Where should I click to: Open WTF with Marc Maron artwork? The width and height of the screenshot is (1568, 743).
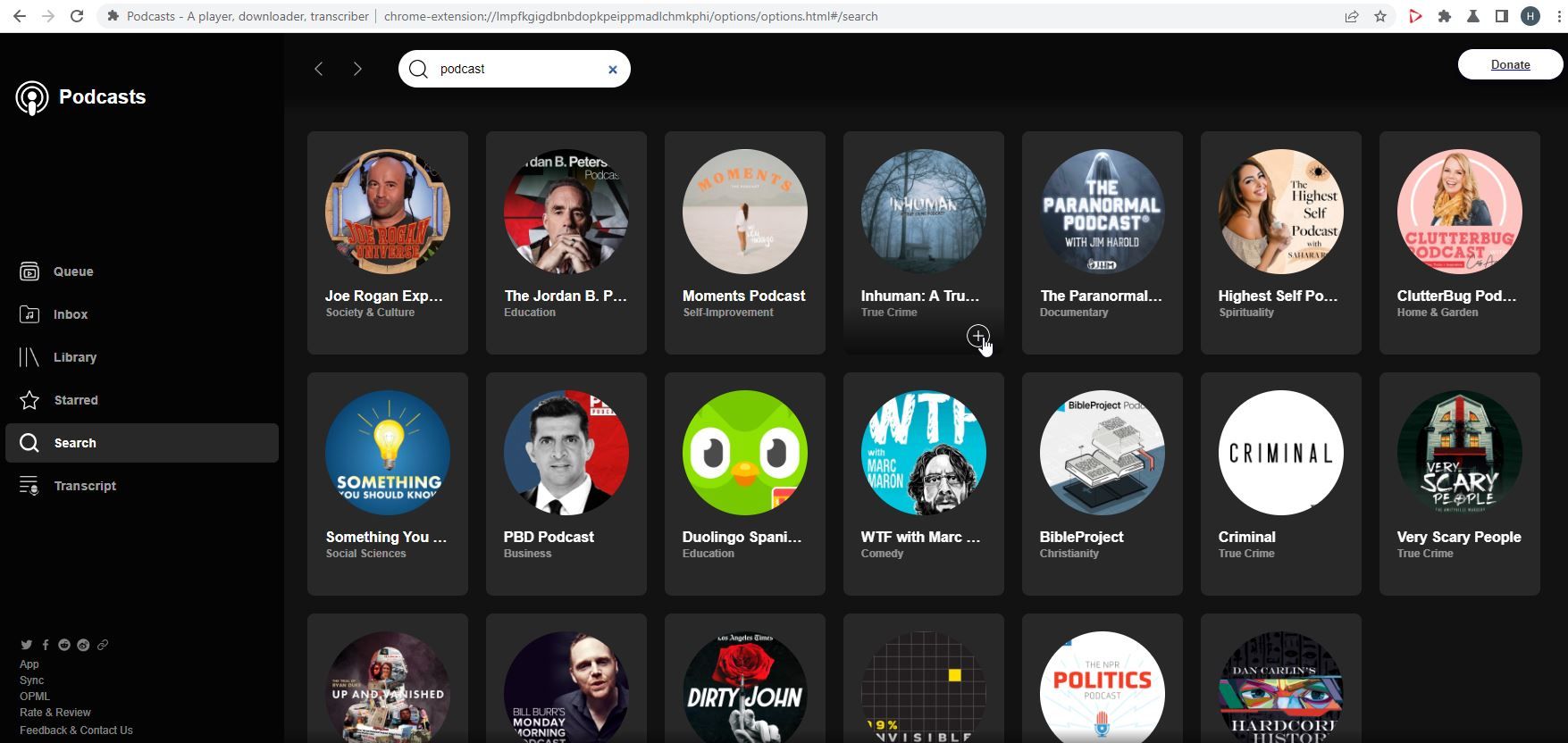point(924,453)
